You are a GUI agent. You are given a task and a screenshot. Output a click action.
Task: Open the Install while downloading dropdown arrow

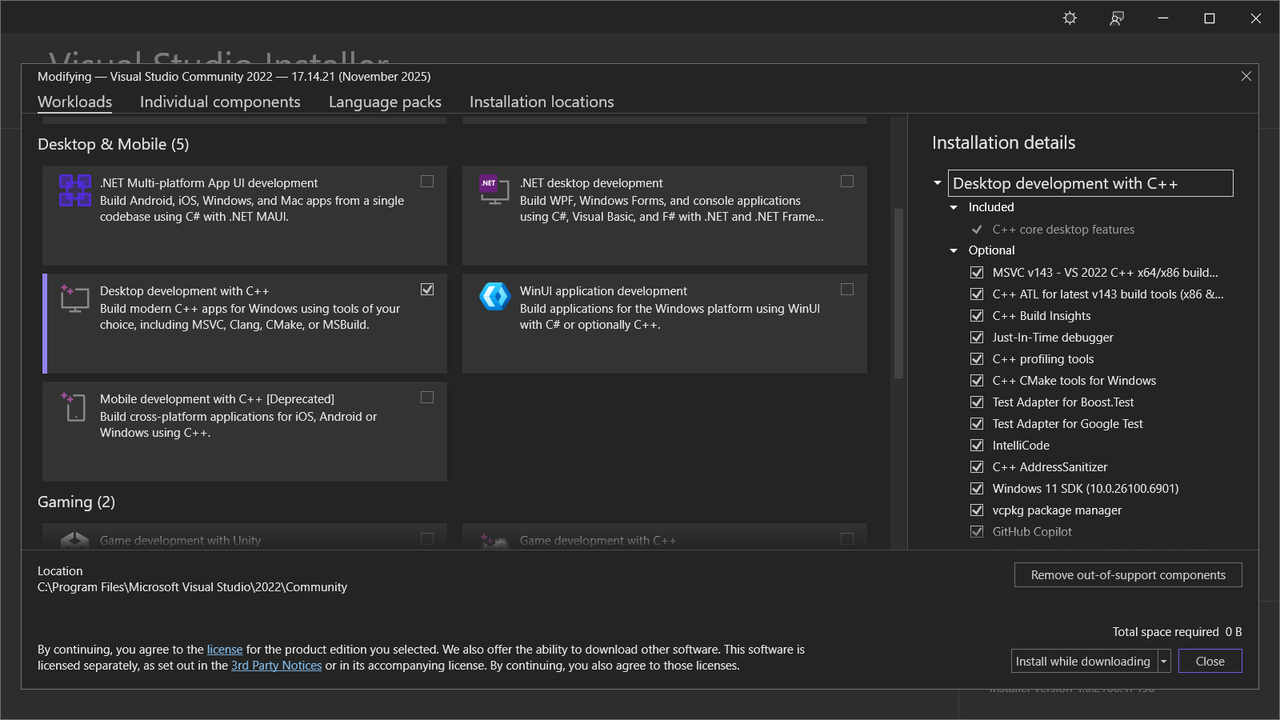1164,661
